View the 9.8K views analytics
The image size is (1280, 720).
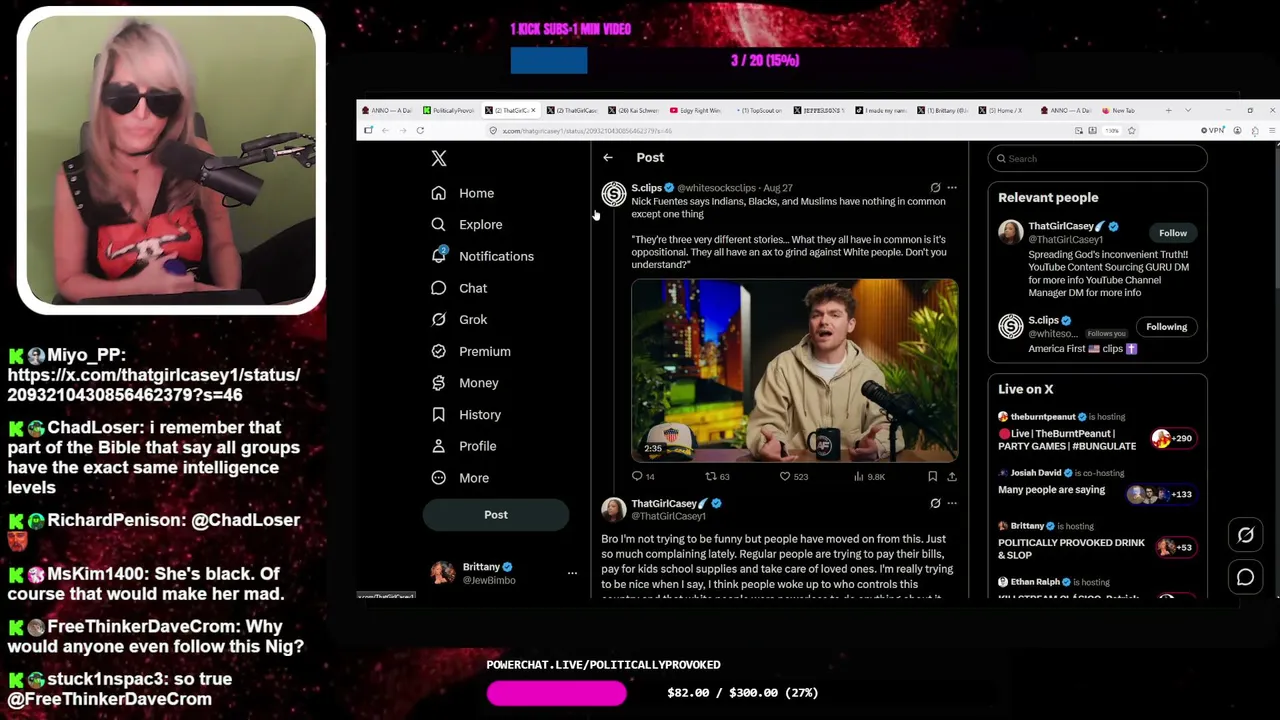pyautogui.click(x=869, y=477)
